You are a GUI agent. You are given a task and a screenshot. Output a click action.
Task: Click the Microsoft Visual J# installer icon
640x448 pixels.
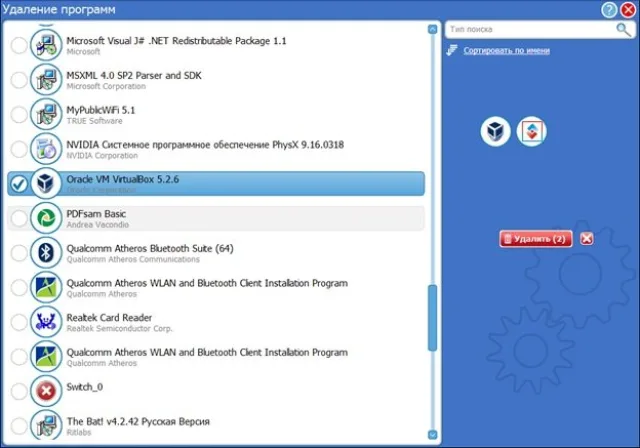[46, 45]
